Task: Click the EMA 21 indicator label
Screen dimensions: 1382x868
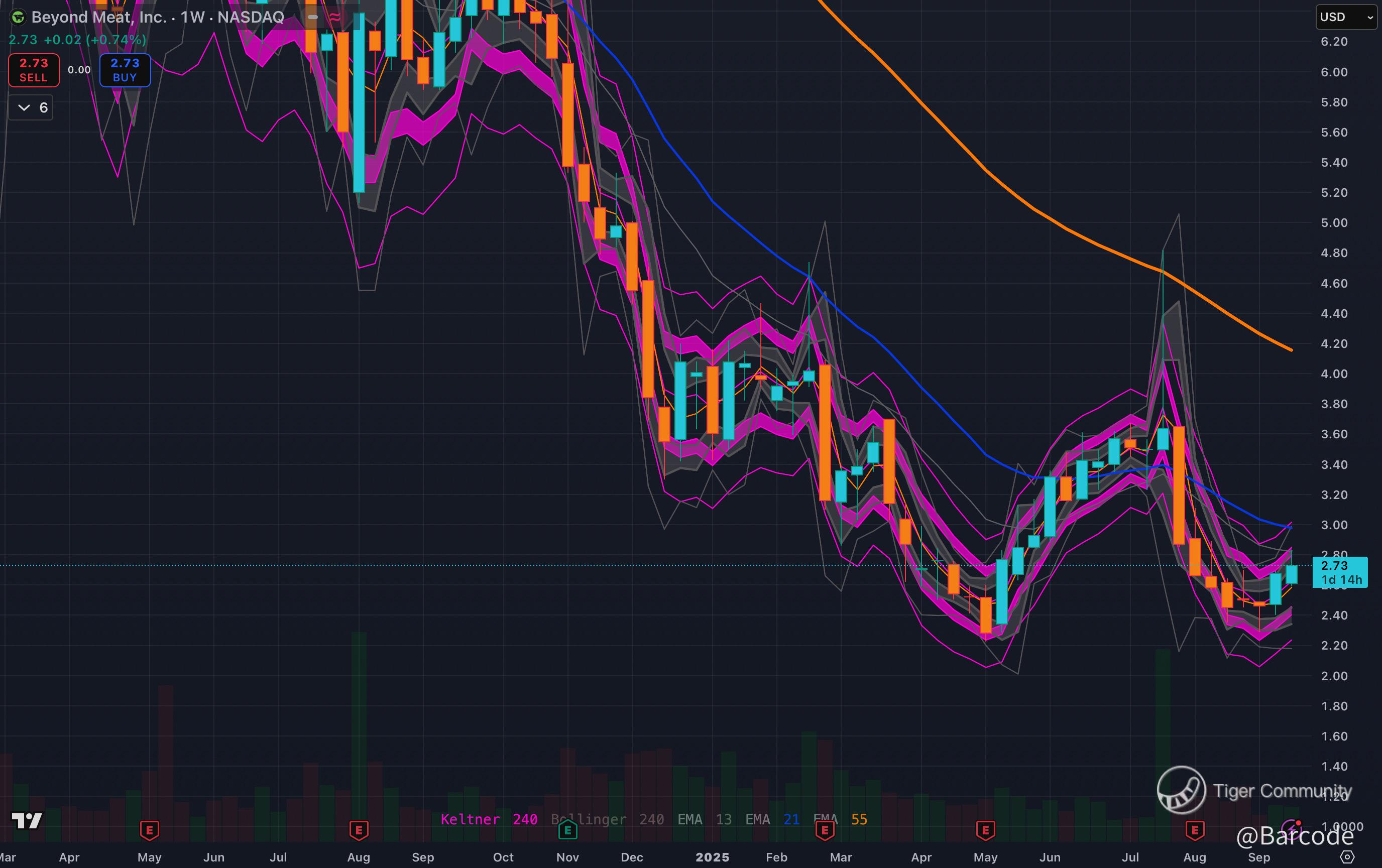Action: coord(772,819)
